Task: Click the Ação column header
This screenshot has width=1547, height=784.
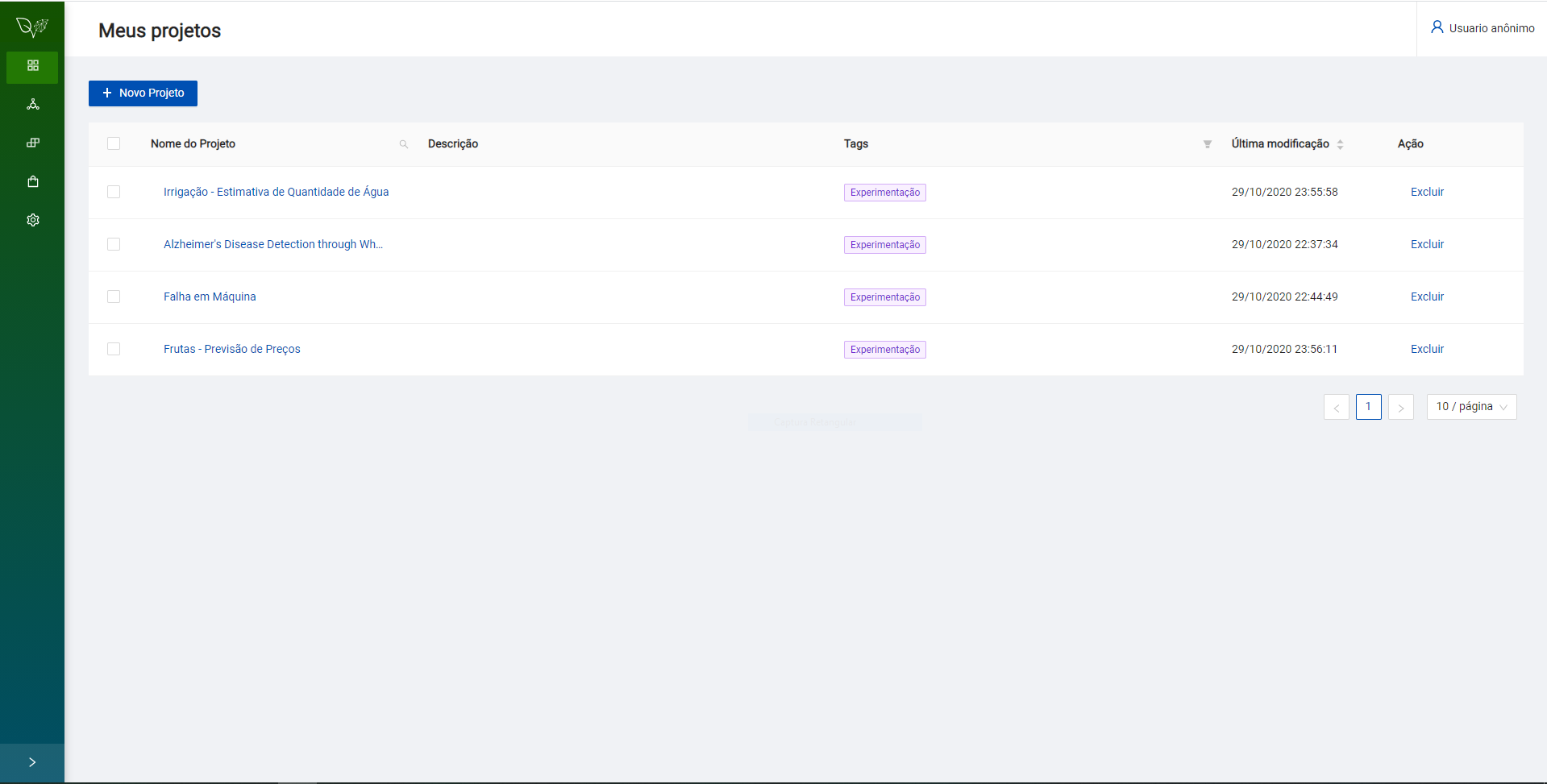Action: tap(1411, 143)
